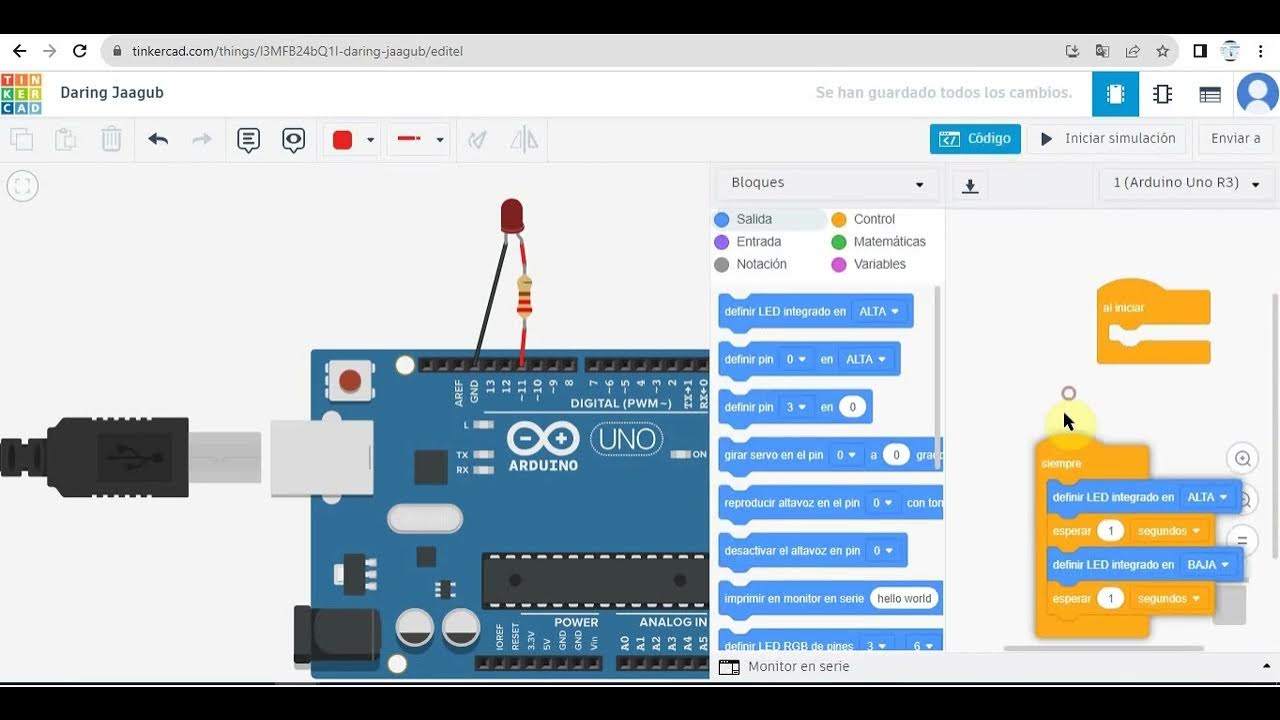The height and width of the screenshot is (720, 1280).
Task: Open ALTA dropdown in palette LED integrado block
Action: [879, 312]
